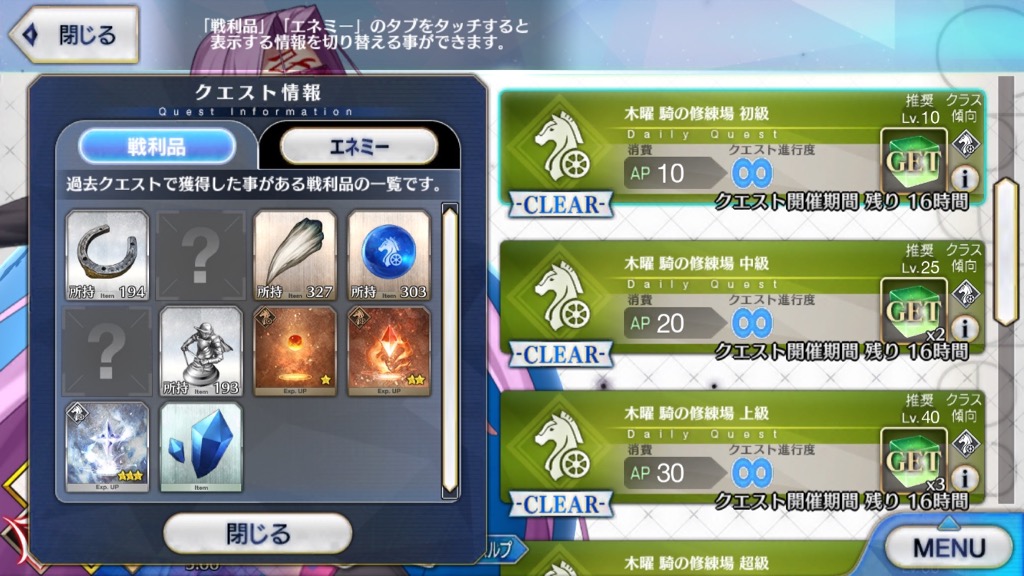
Task: Switch to the エネミー tab
Action: tap(359, 146)
